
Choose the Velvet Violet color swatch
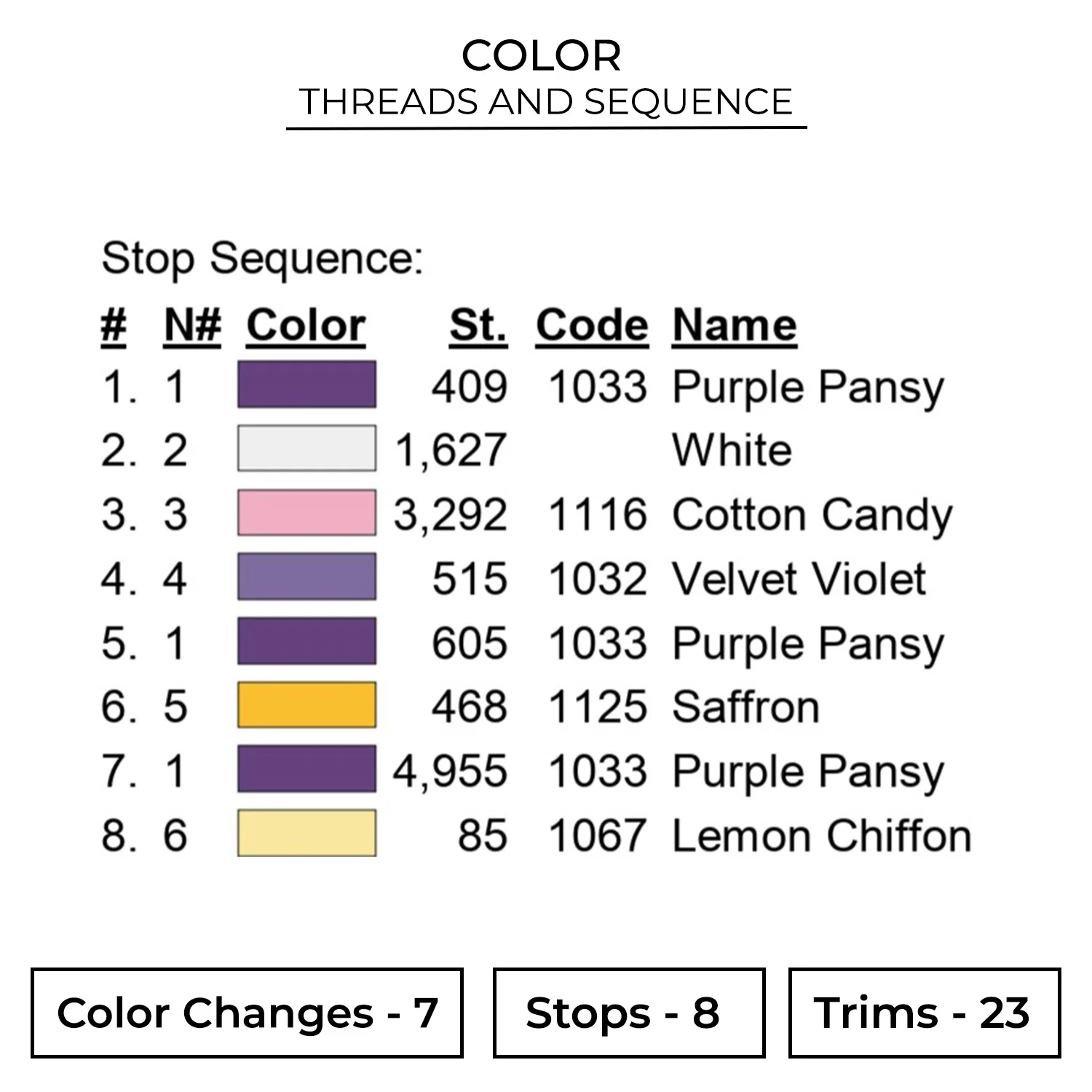coord(306,577)
